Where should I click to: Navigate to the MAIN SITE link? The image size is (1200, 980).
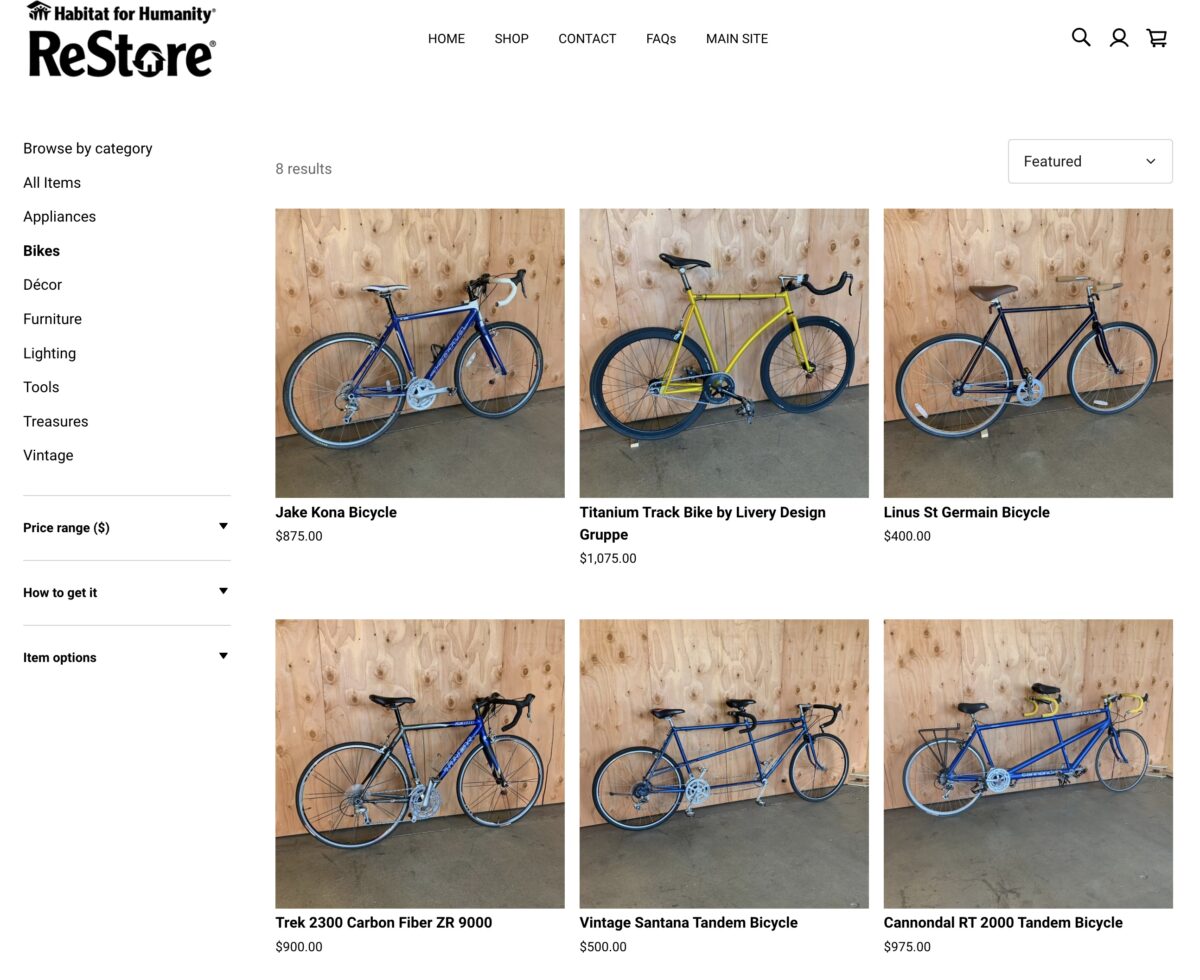click(737, 39)
